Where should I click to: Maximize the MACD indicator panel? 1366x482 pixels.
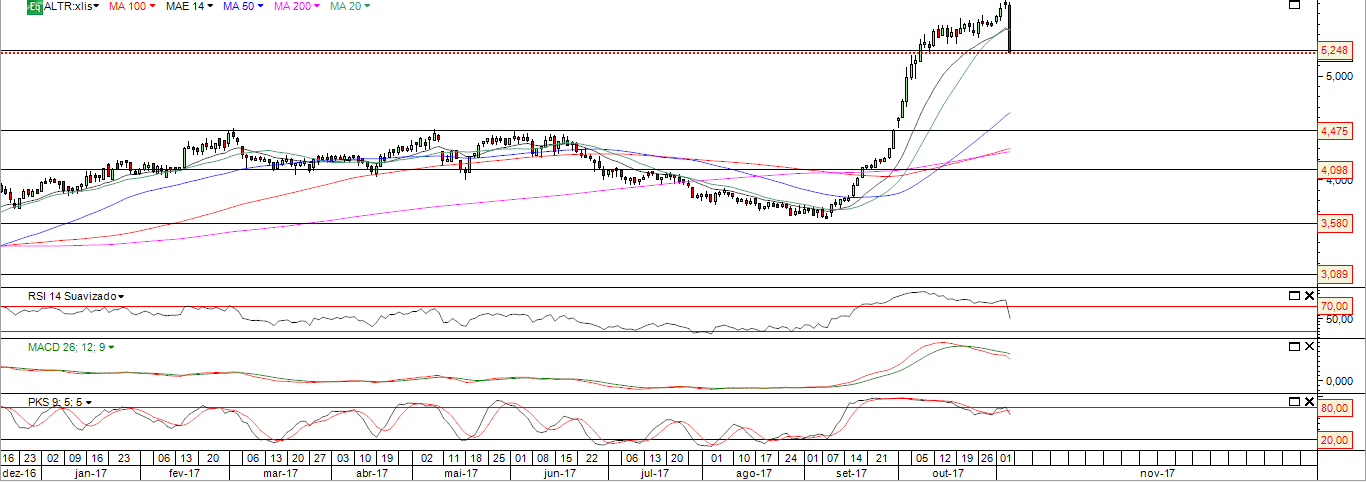point(1293,347)
